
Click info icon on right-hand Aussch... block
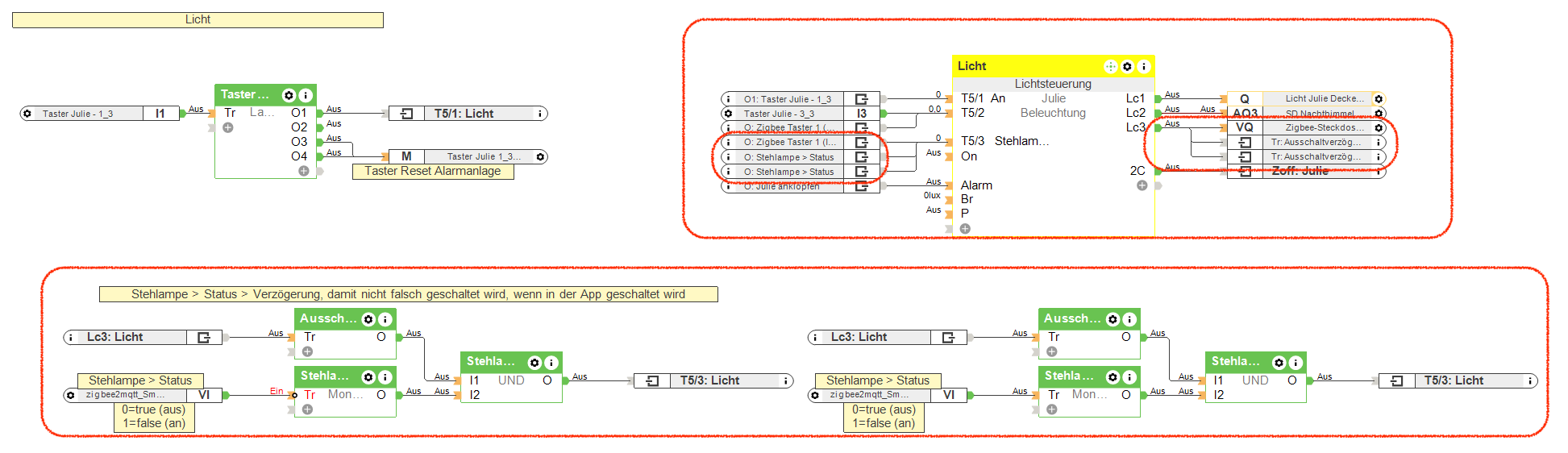click(x=1129, y=319)
